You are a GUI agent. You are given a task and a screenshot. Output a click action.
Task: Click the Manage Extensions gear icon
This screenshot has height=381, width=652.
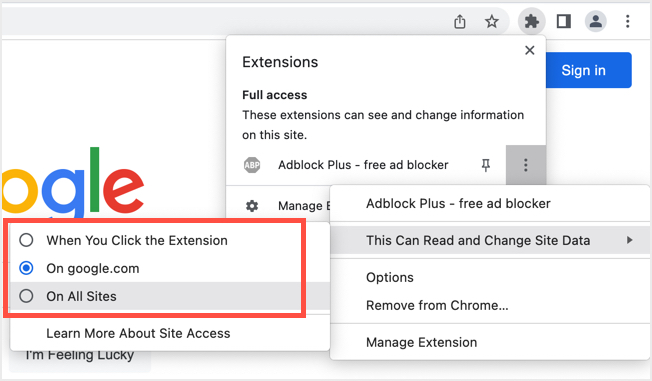pyautogui.click(x=252, y=205)
